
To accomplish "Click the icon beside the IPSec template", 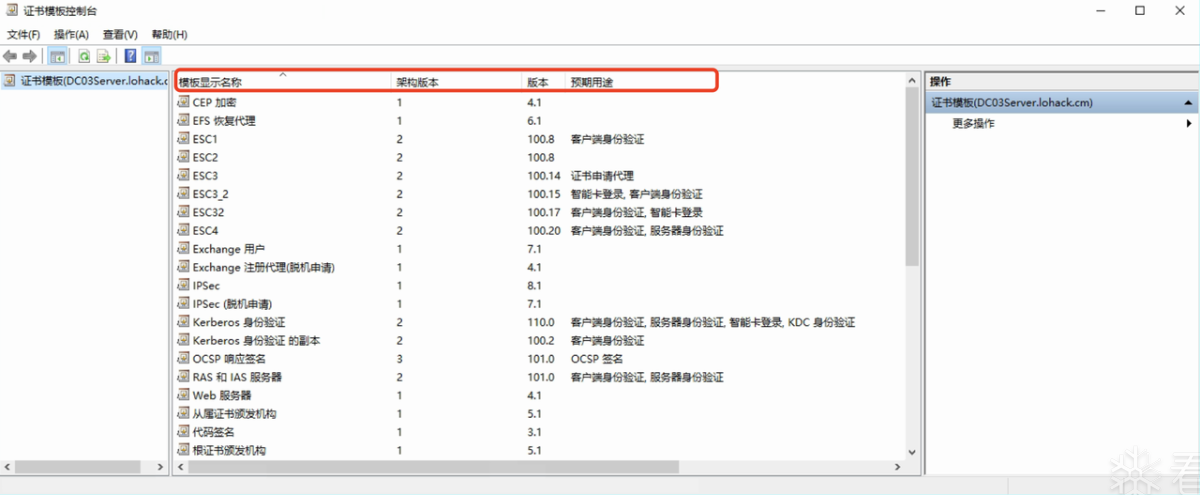I will click(x=183, y=285).
